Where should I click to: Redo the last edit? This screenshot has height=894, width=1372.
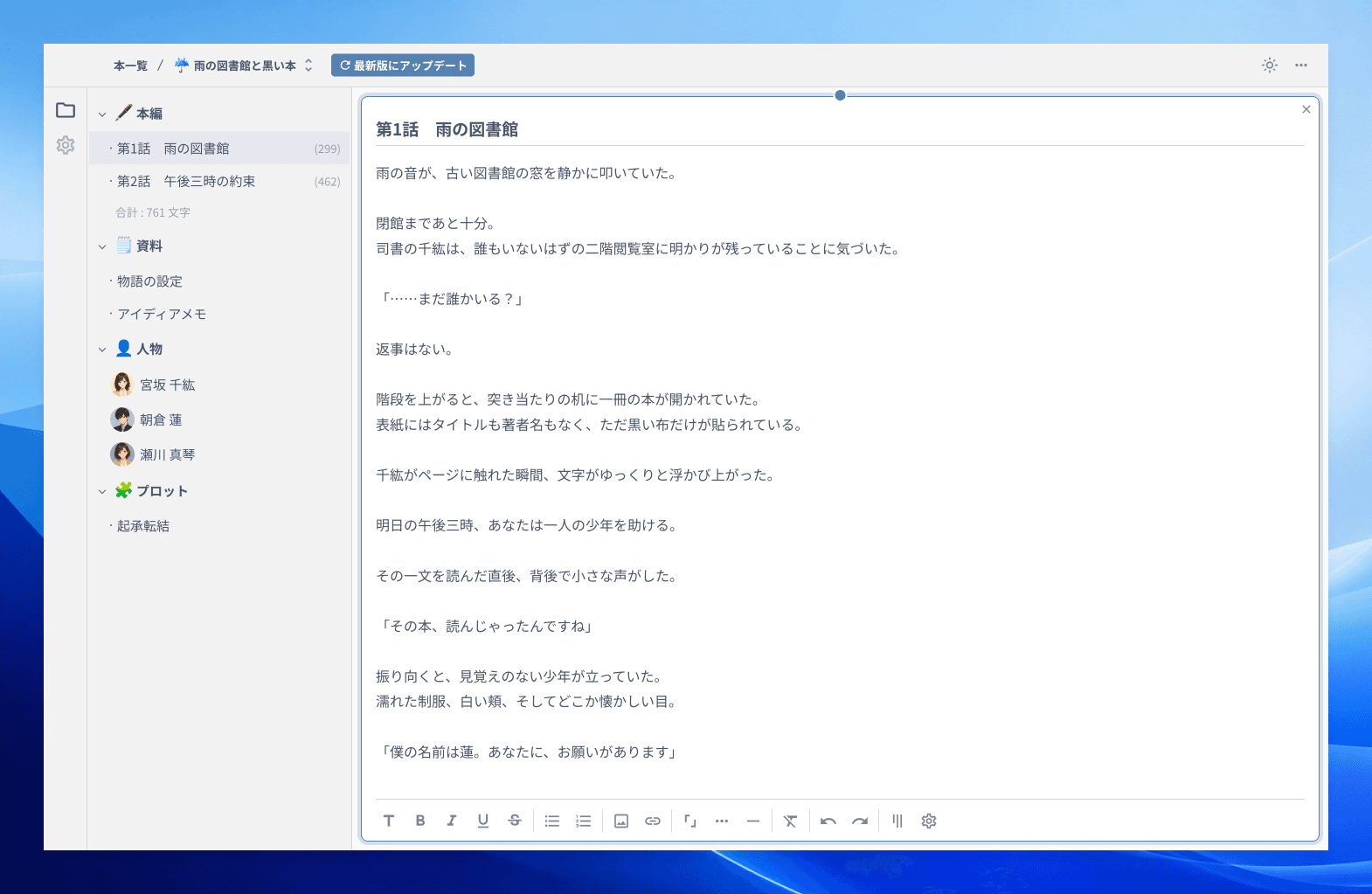coord(860,821)
